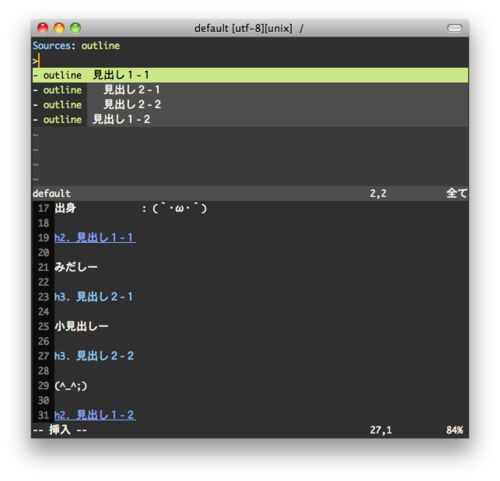Click the yellow minimize window button
This screenshot has height=481, width=500.
click(x=59, y=28)
